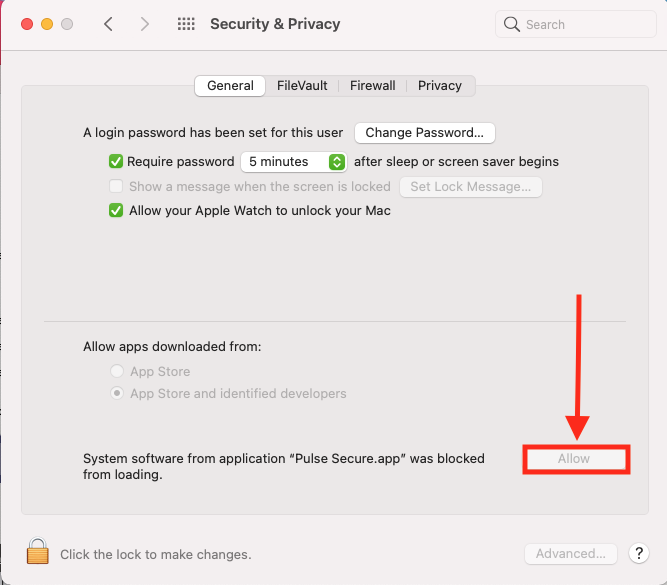Click Allow for Pulse Secure software
667x585 pixels.
[575, 459]
